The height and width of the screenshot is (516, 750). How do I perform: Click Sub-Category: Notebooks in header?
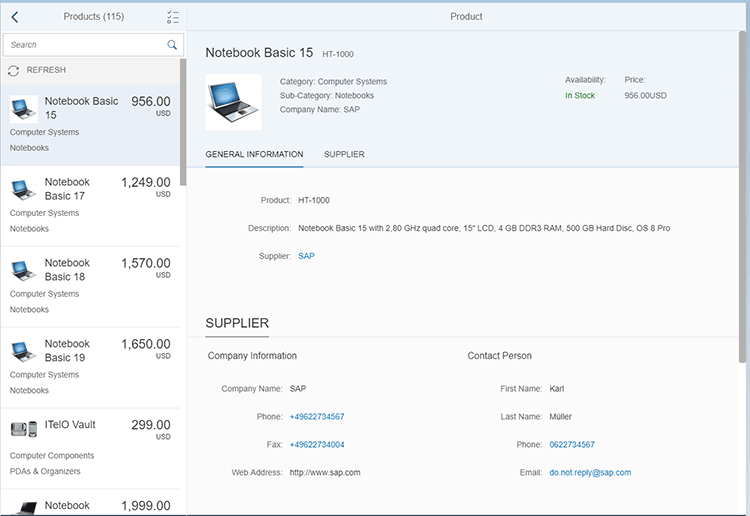point(327,96)
